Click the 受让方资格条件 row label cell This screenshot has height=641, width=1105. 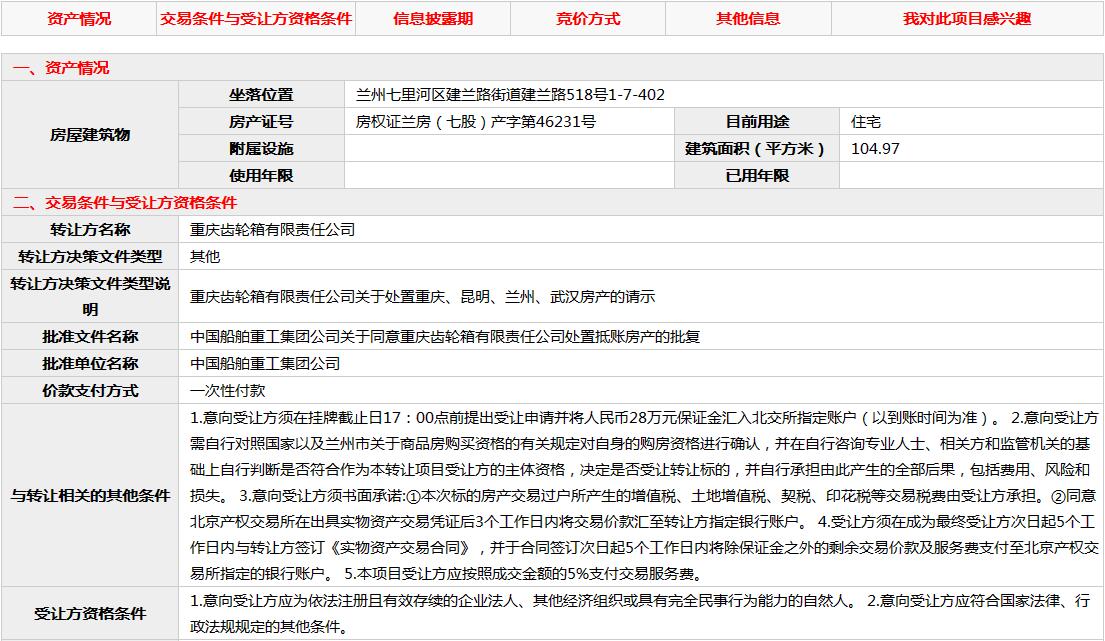point(90,614)
